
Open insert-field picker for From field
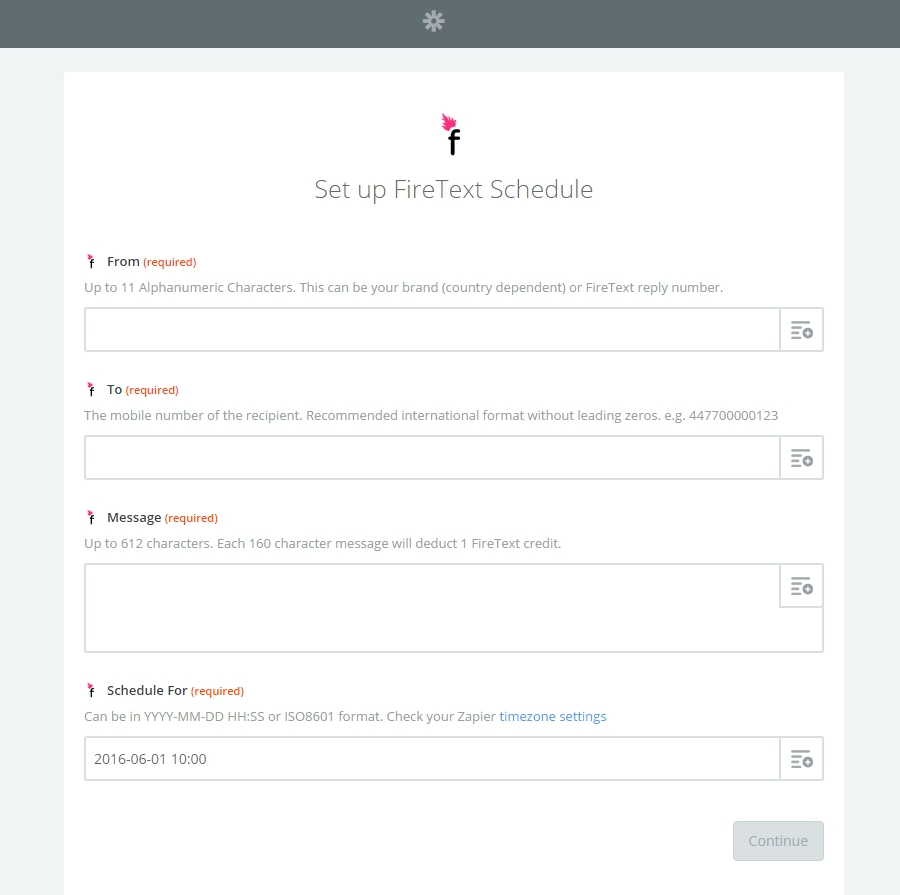click(801, 330)
